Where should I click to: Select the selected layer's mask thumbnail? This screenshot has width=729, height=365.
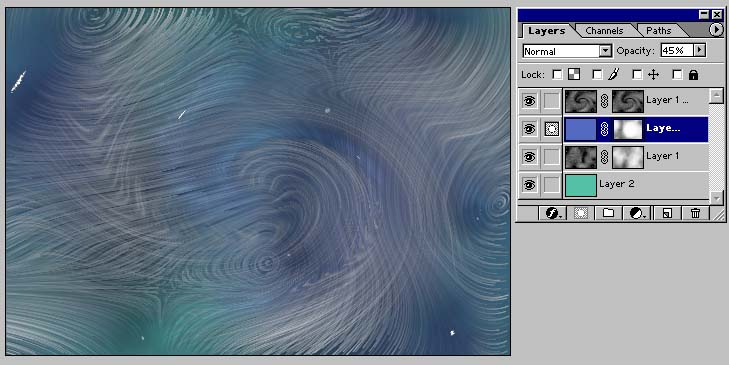click(628, 129)
